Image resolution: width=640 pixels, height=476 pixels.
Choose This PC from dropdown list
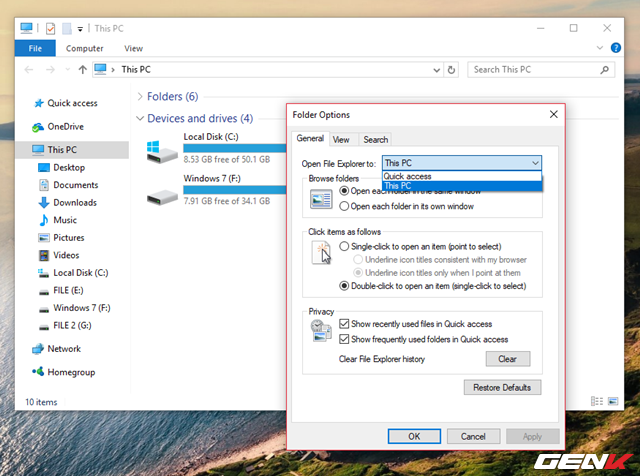pyautogui.click(x=462, y=186)
